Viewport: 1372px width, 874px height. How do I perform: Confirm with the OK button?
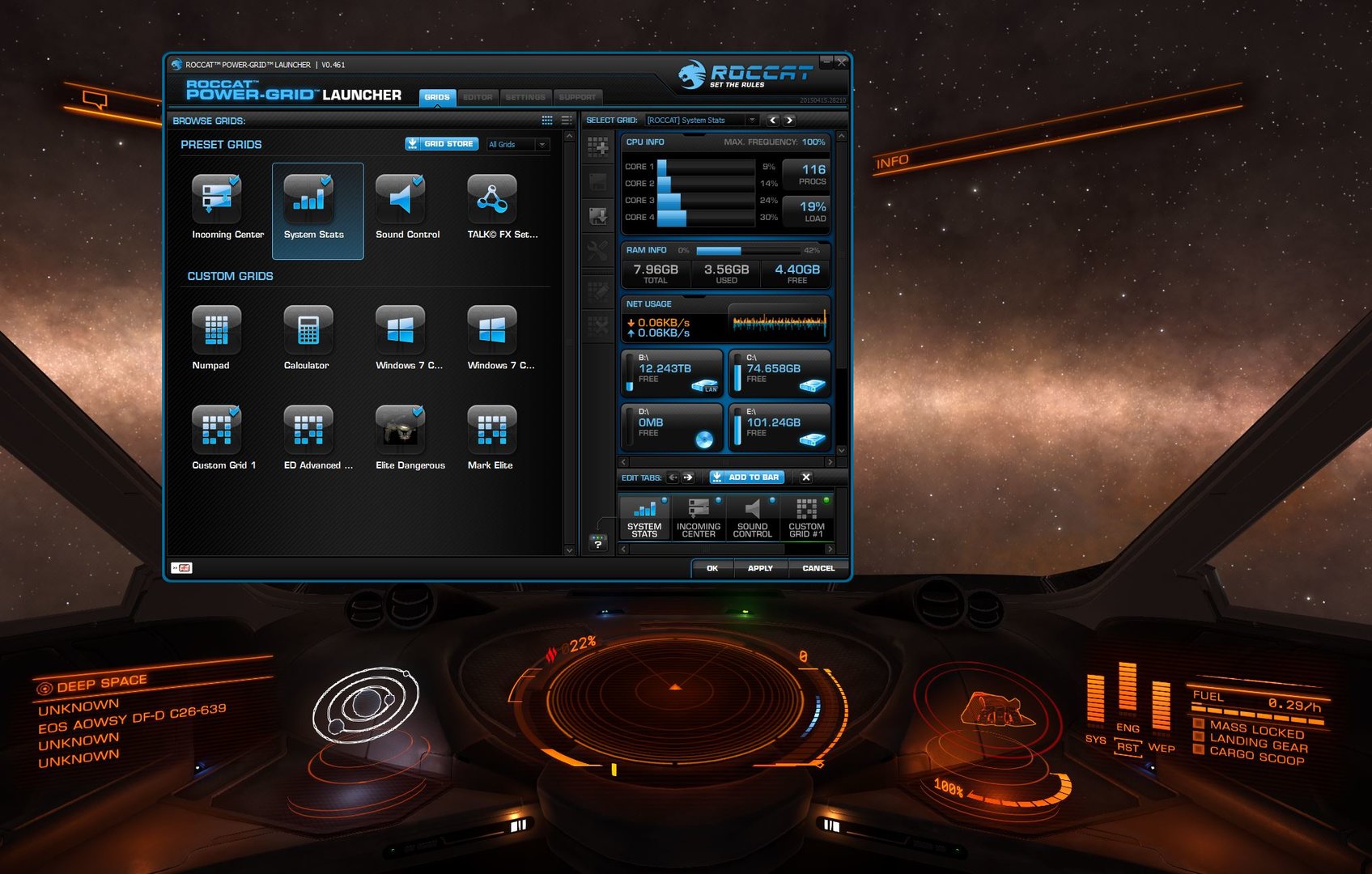tap(712, 568)
